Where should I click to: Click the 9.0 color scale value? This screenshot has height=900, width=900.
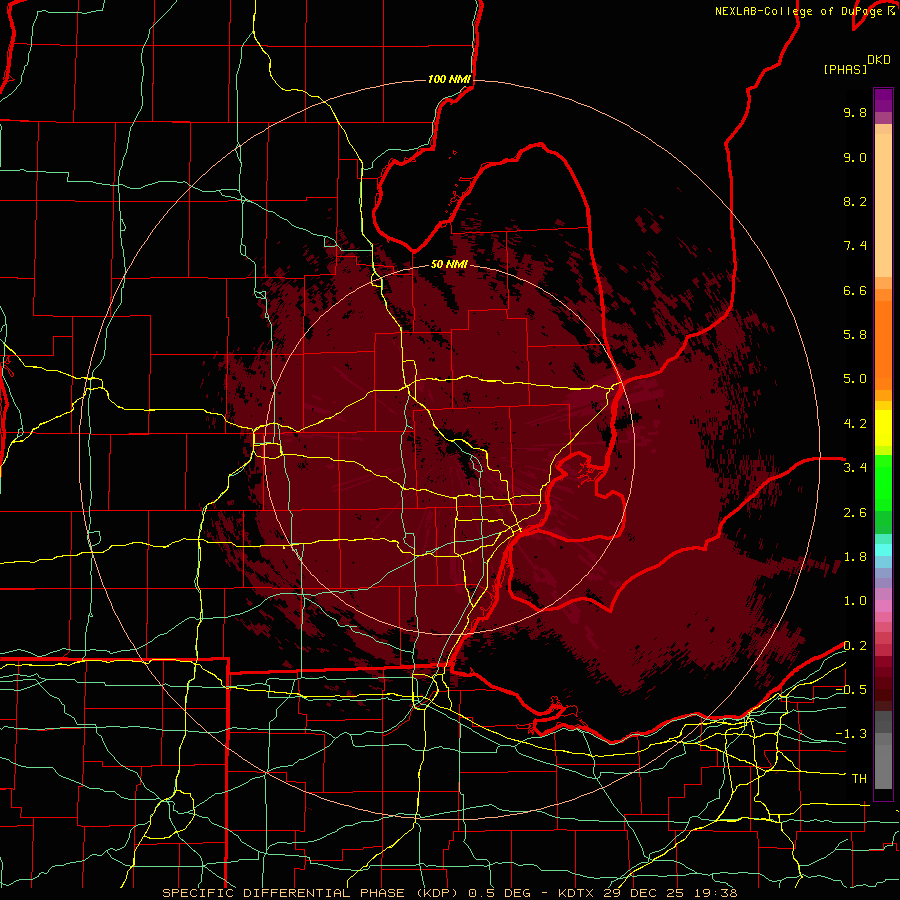coord(855,157)
